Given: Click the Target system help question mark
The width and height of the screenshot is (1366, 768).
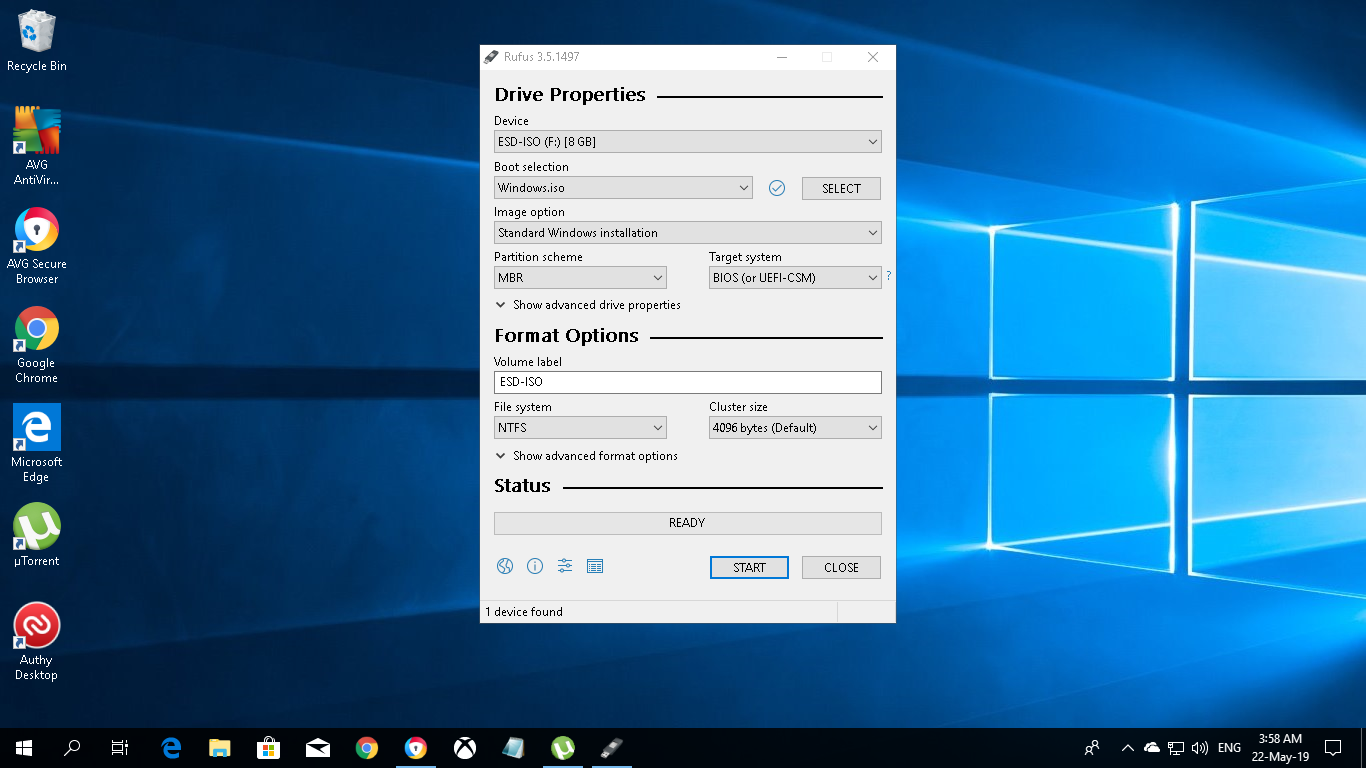Looking at the screenshot, I should click(x=888, y=276).
